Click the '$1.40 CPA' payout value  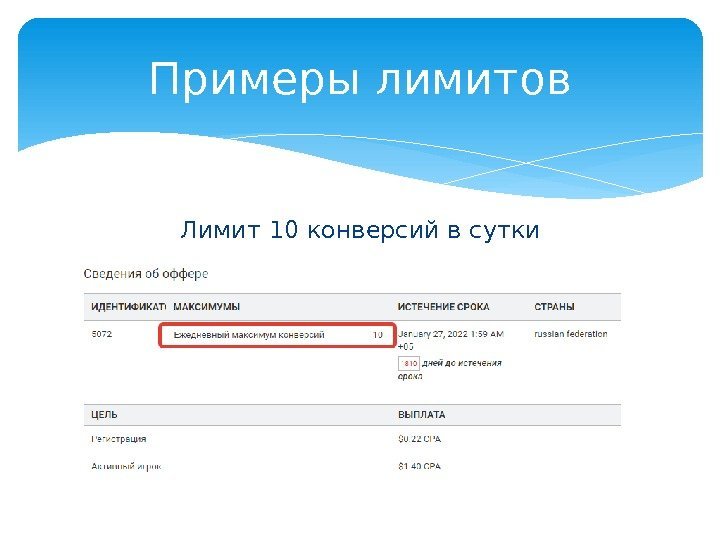[x=420, y=467]
